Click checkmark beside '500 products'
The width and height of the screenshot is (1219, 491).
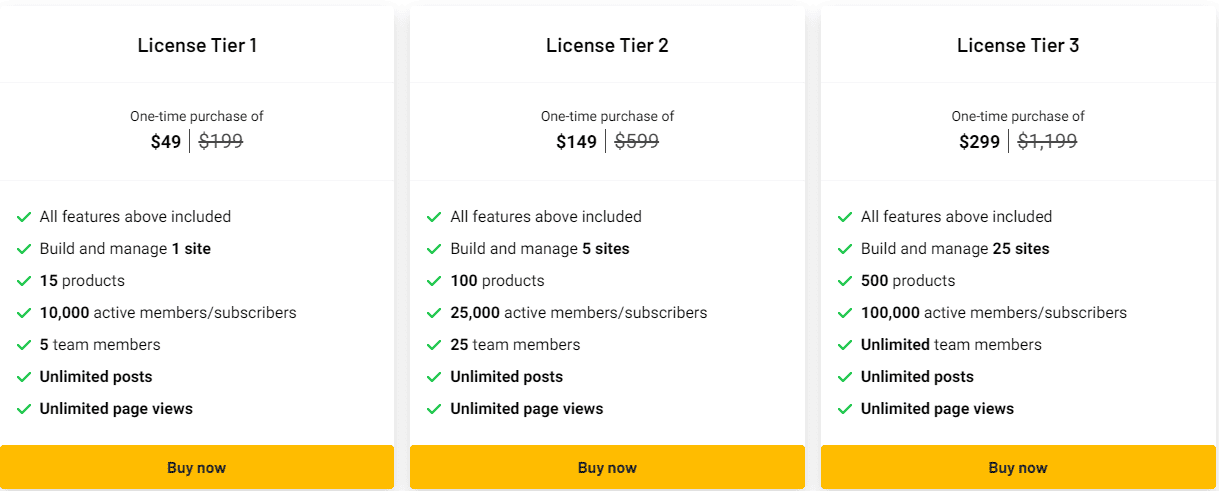845,281
